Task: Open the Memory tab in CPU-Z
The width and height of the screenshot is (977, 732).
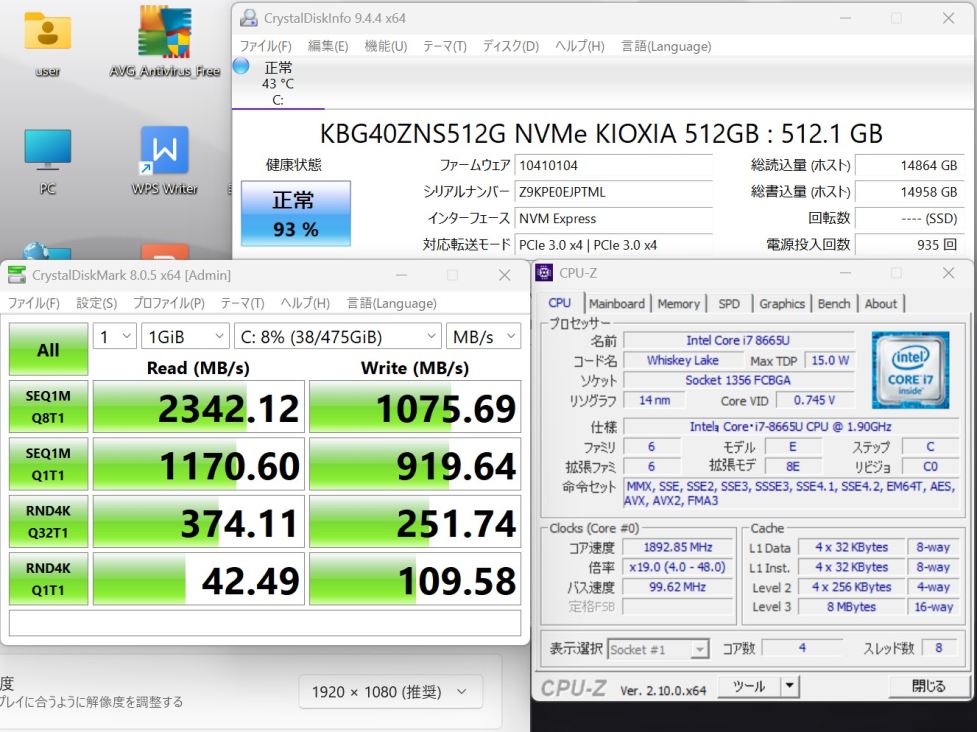Action: [x=679, y=304]
